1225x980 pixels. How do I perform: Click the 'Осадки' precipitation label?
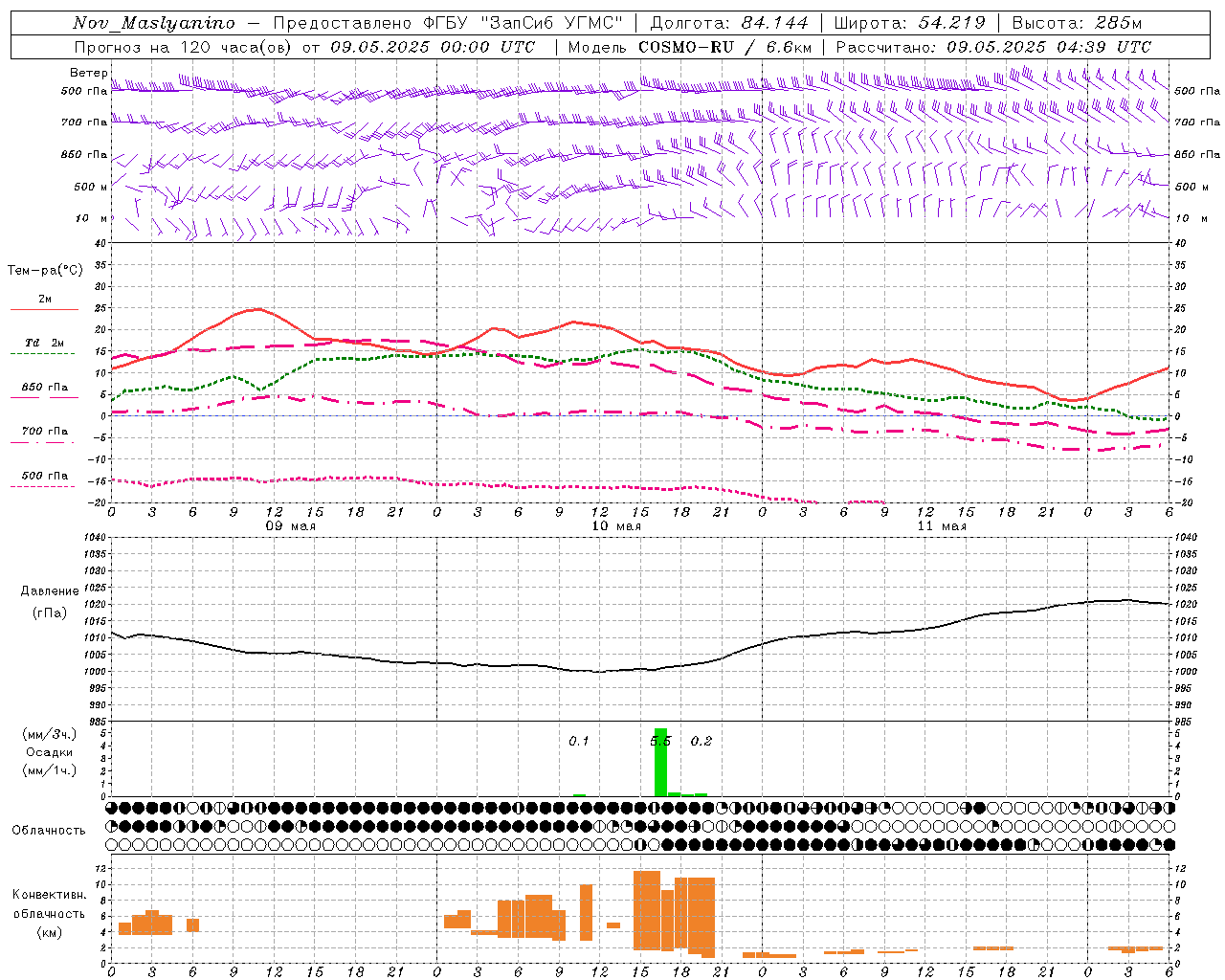click(x=50, y=752)
